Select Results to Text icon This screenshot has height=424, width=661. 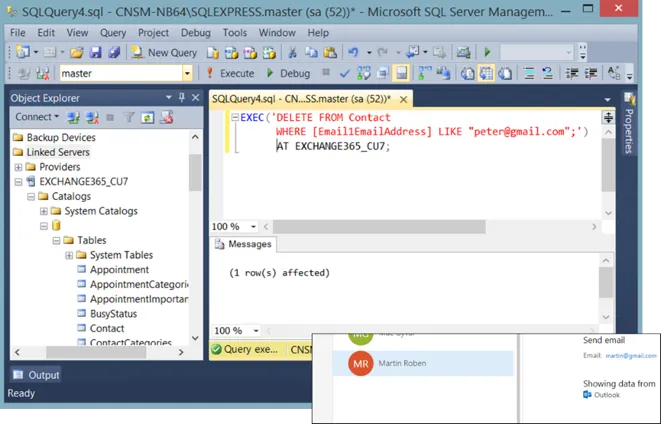point(467,73)
